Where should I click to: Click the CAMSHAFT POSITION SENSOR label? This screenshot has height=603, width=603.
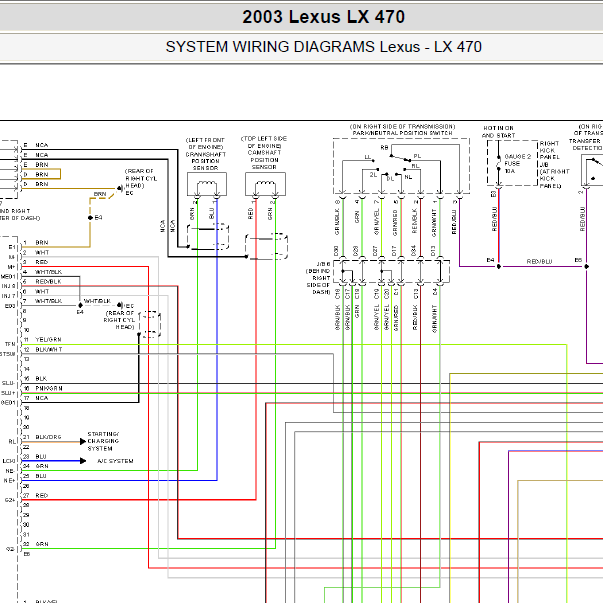coord(264,160)
